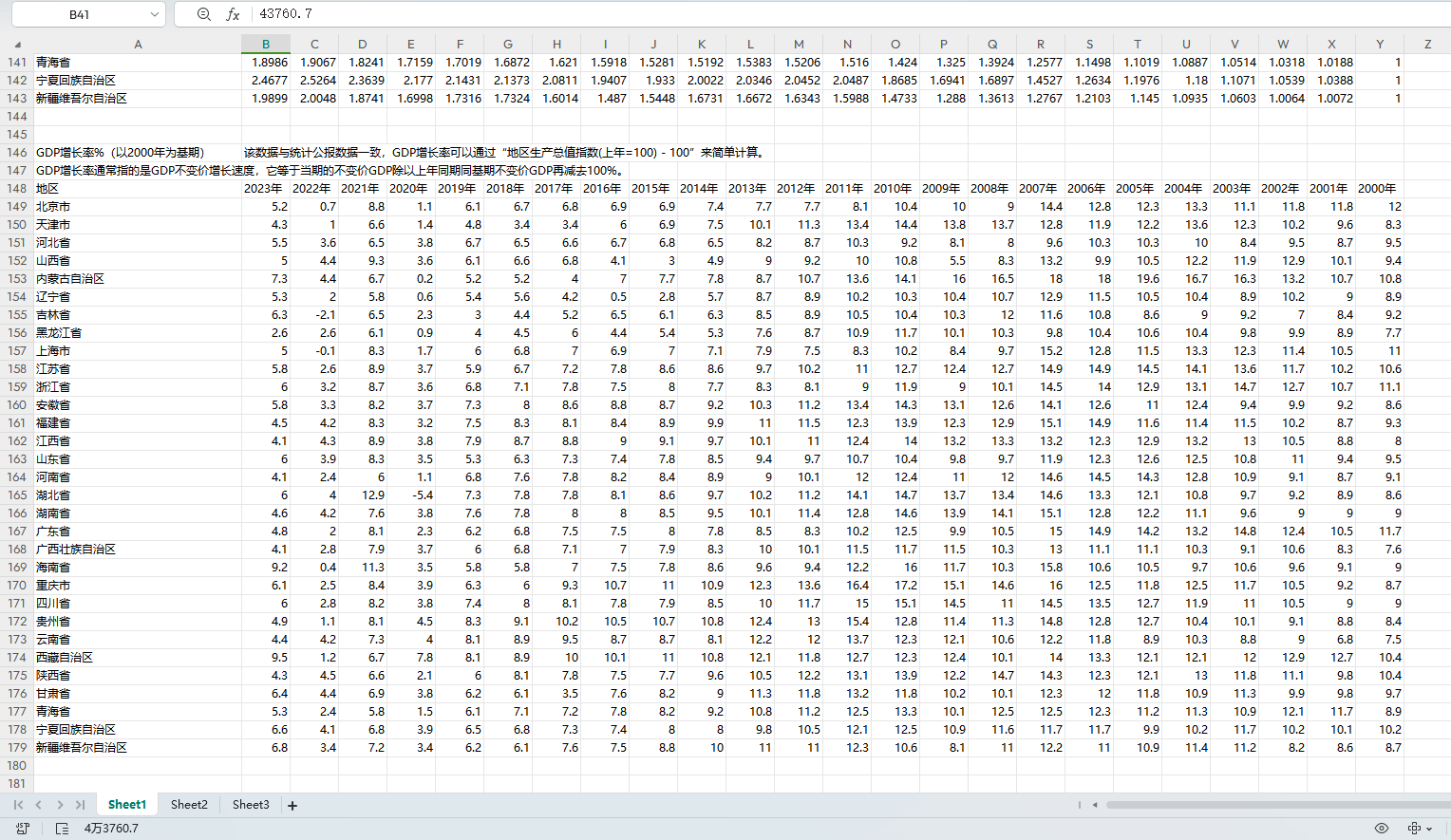Screen dimensions: 1451x840
Task: Open the JS macro icon in the status bar
Action: pos(21,829)
